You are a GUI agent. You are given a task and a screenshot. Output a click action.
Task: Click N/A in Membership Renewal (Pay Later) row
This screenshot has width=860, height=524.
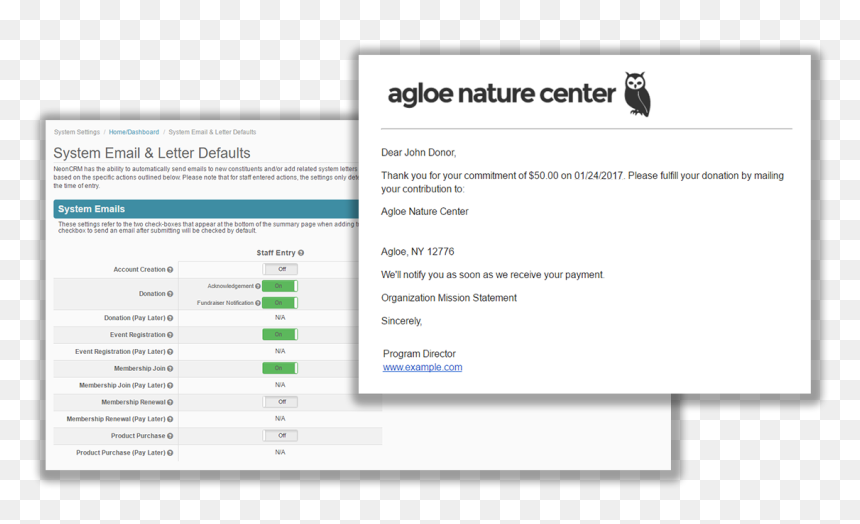(280, 419)
